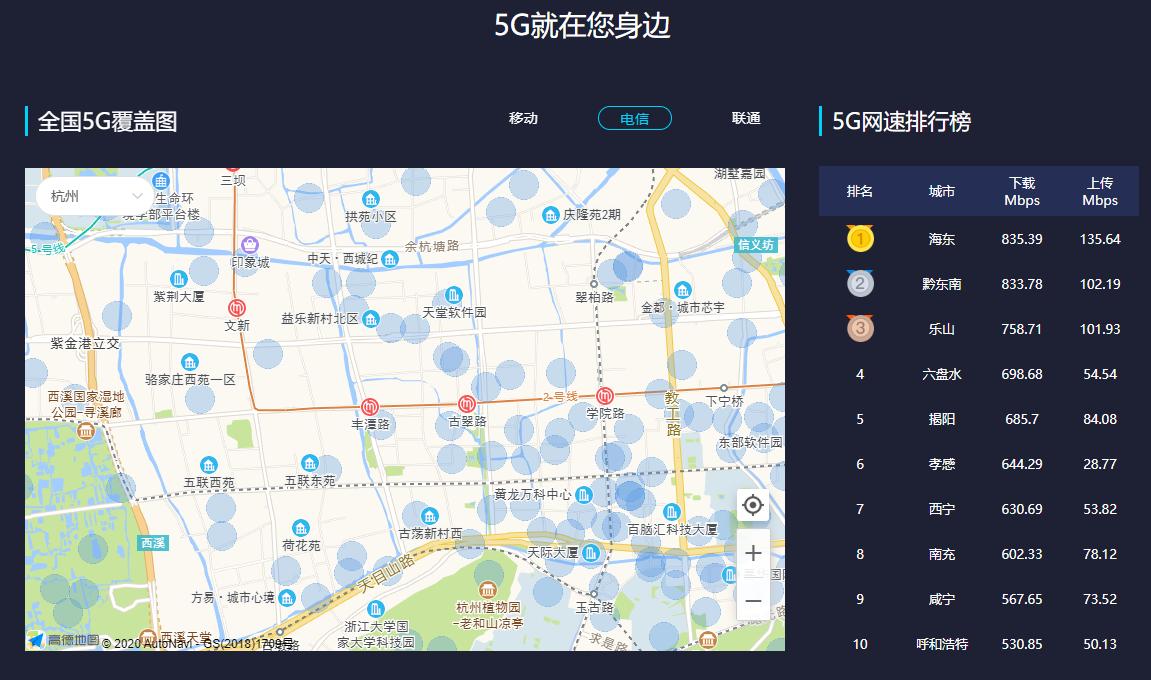Click the city name 乐山
The image size is (1151, 680).
click(942, 329)
